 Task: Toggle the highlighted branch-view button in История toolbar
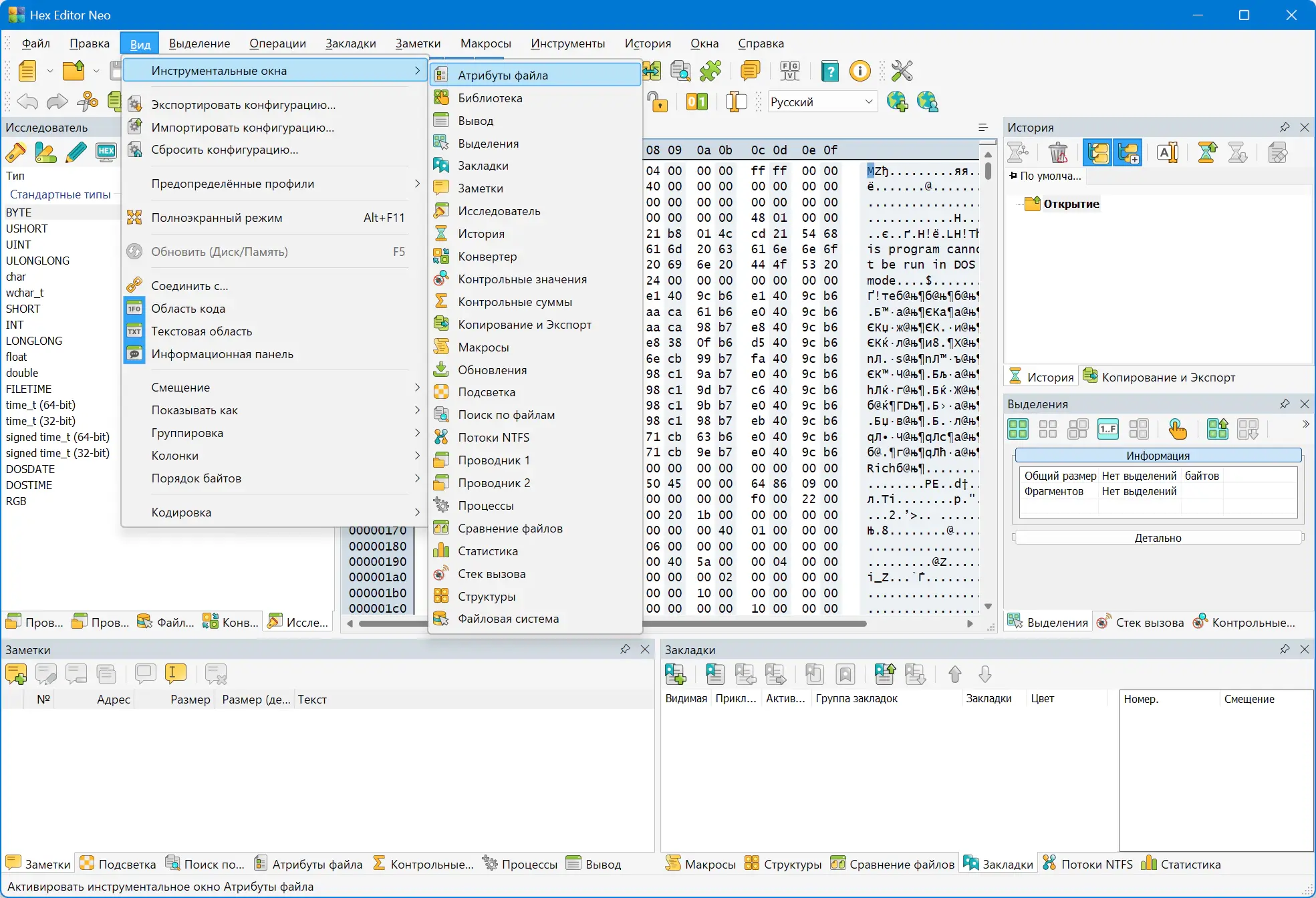[x=1097, y=153]
